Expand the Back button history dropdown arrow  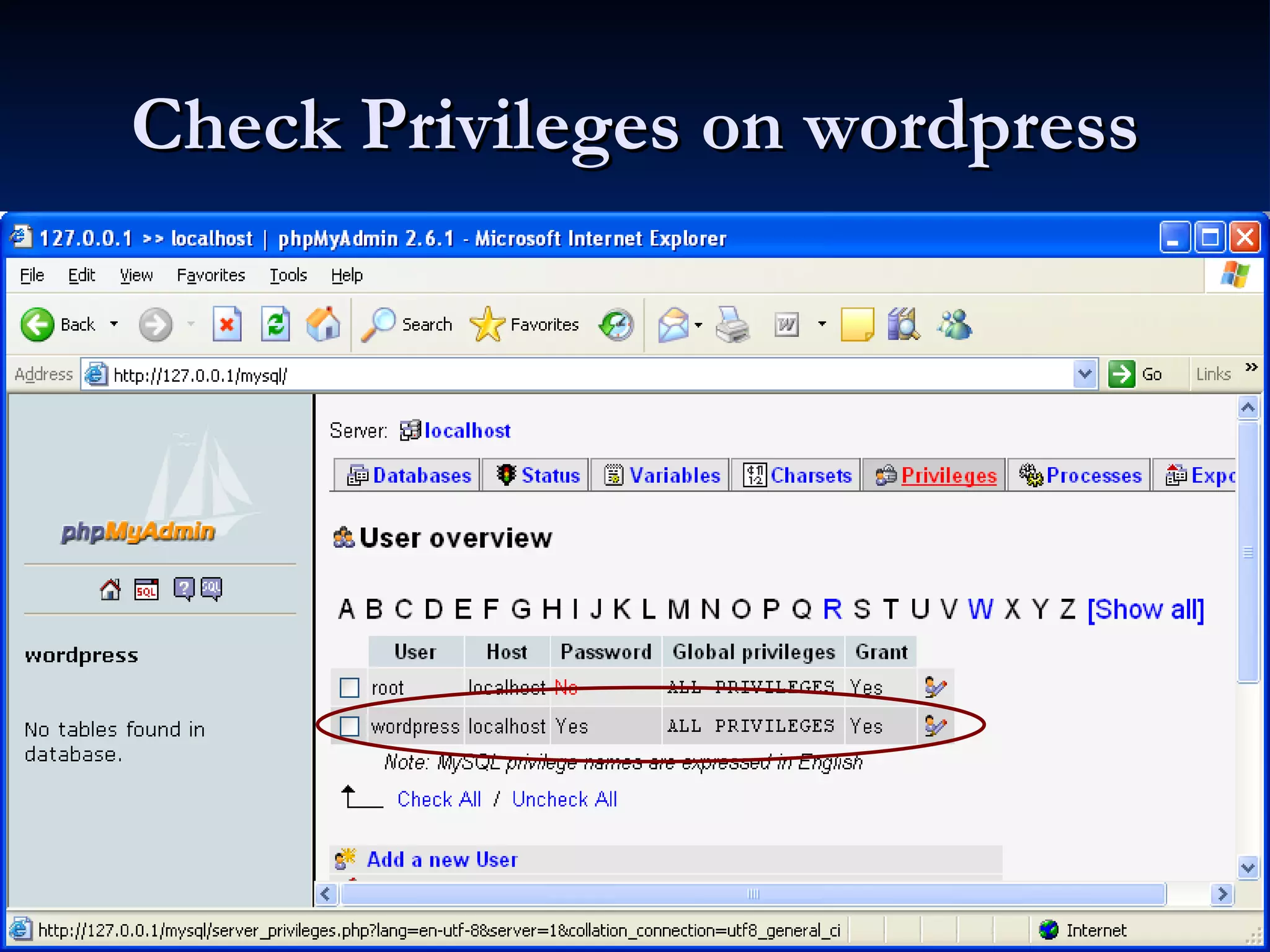coord(114,324)
